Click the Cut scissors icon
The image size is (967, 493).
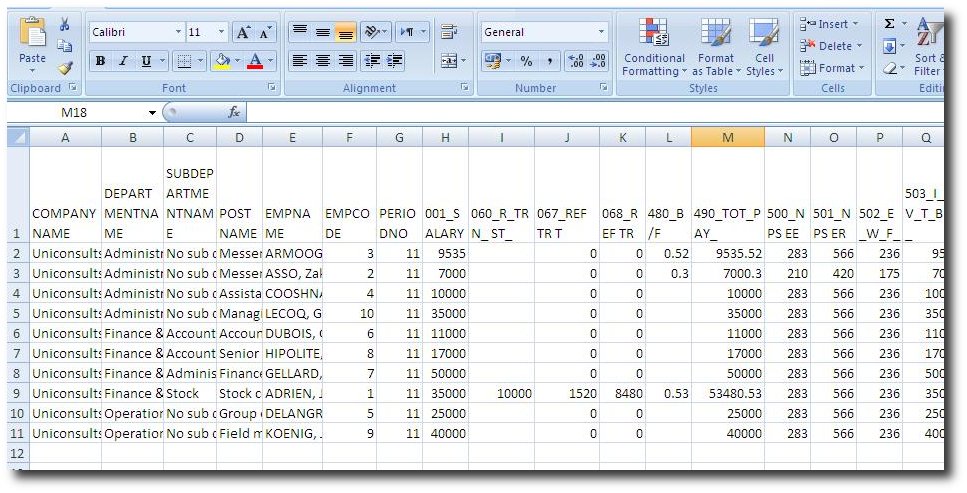pyautogui.click(x=65, y=25)
